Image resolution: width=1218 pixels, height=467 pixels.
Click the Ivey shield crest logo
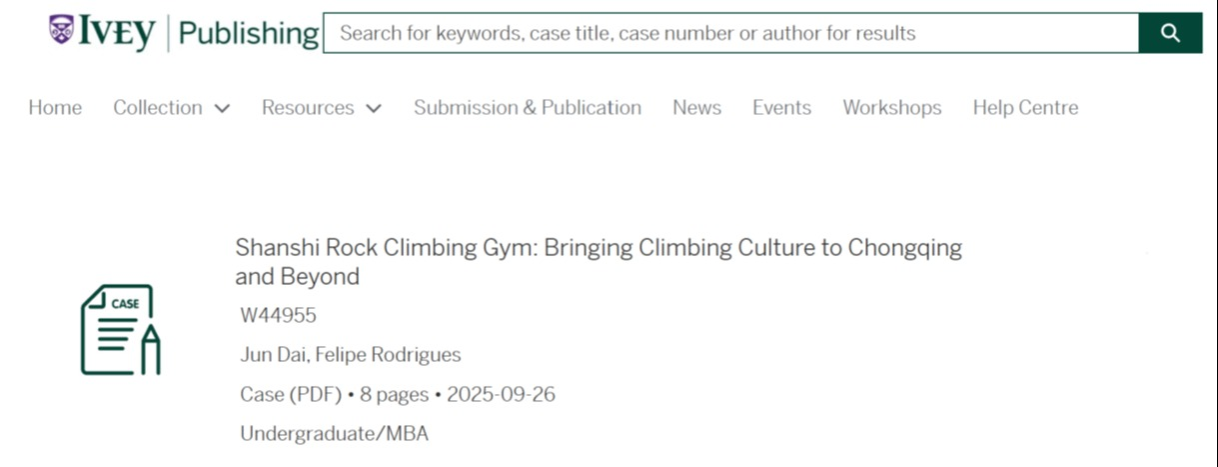(x=61, y=29)
